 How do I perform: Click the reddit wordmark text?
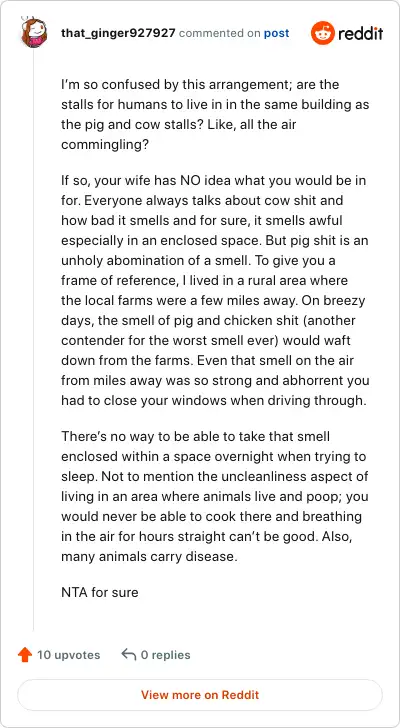click(361, 33)
